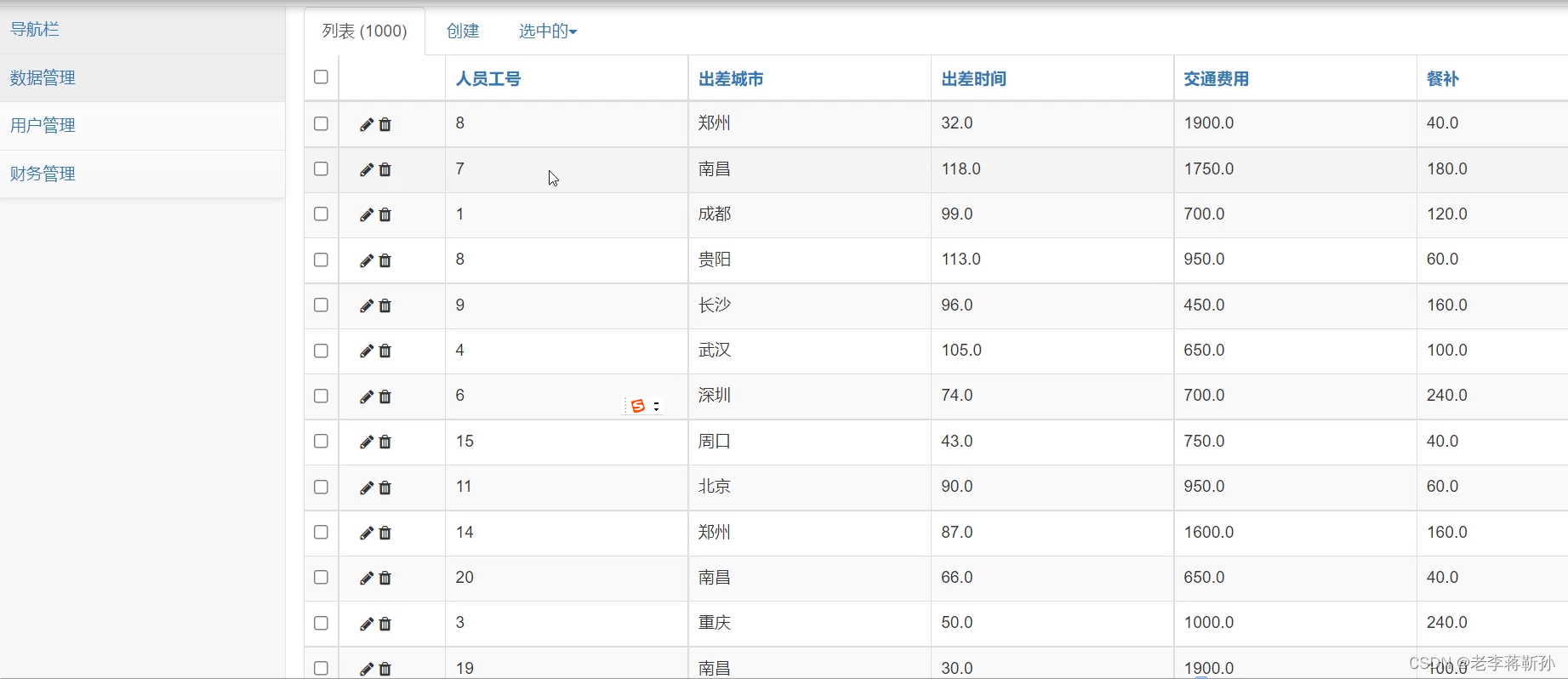The width and height of the screenshot is (1568, 679).
Task: Delete the 周口 row using its trash icon
Action: click(x=385, y=442)
